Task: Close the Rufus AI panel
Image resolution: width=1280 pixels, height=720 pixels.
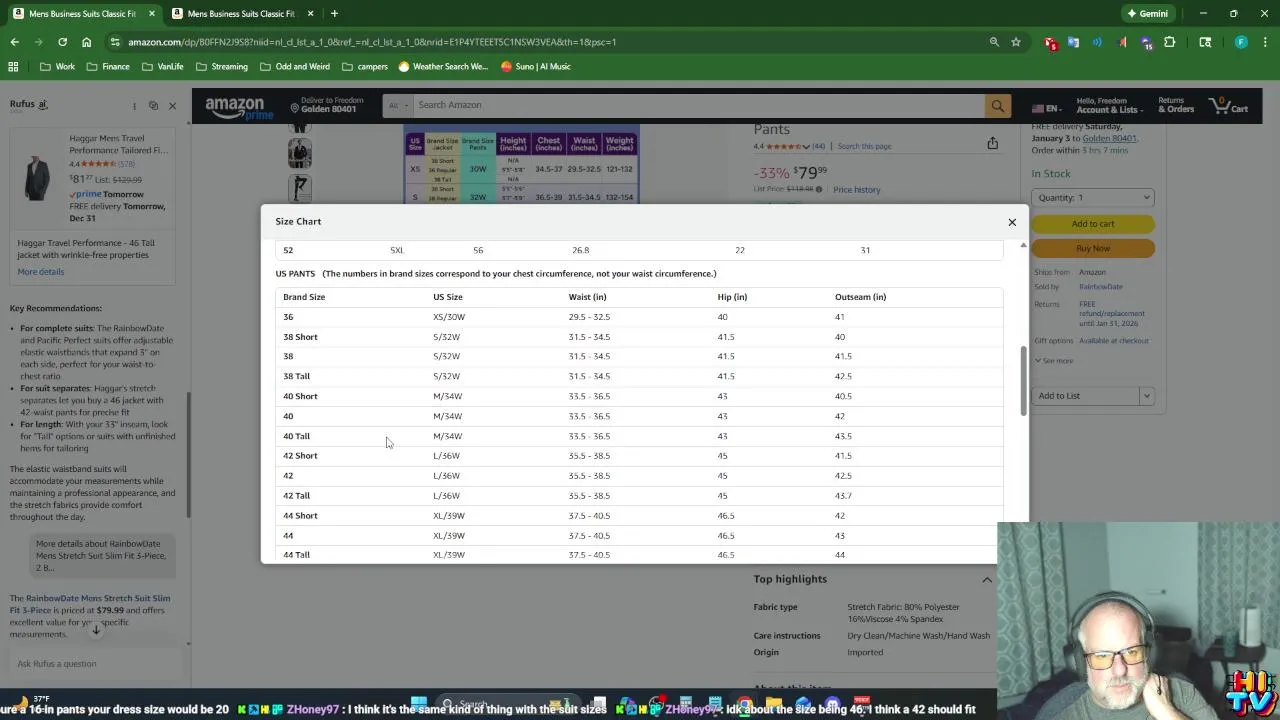Action: click(x=172, y=105)
